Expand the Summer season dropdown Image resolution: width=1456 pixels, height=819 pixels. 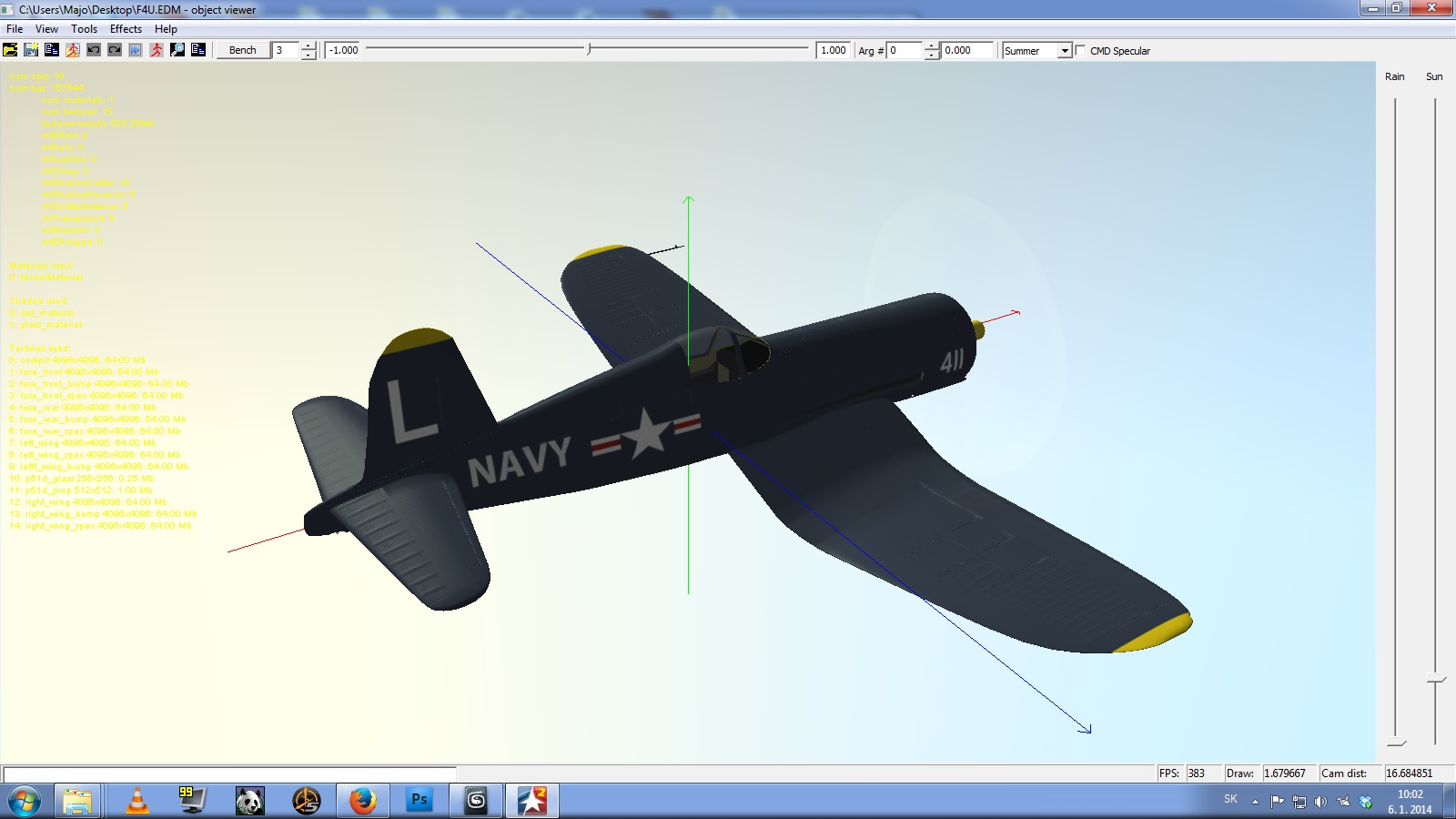(1065, 51)
